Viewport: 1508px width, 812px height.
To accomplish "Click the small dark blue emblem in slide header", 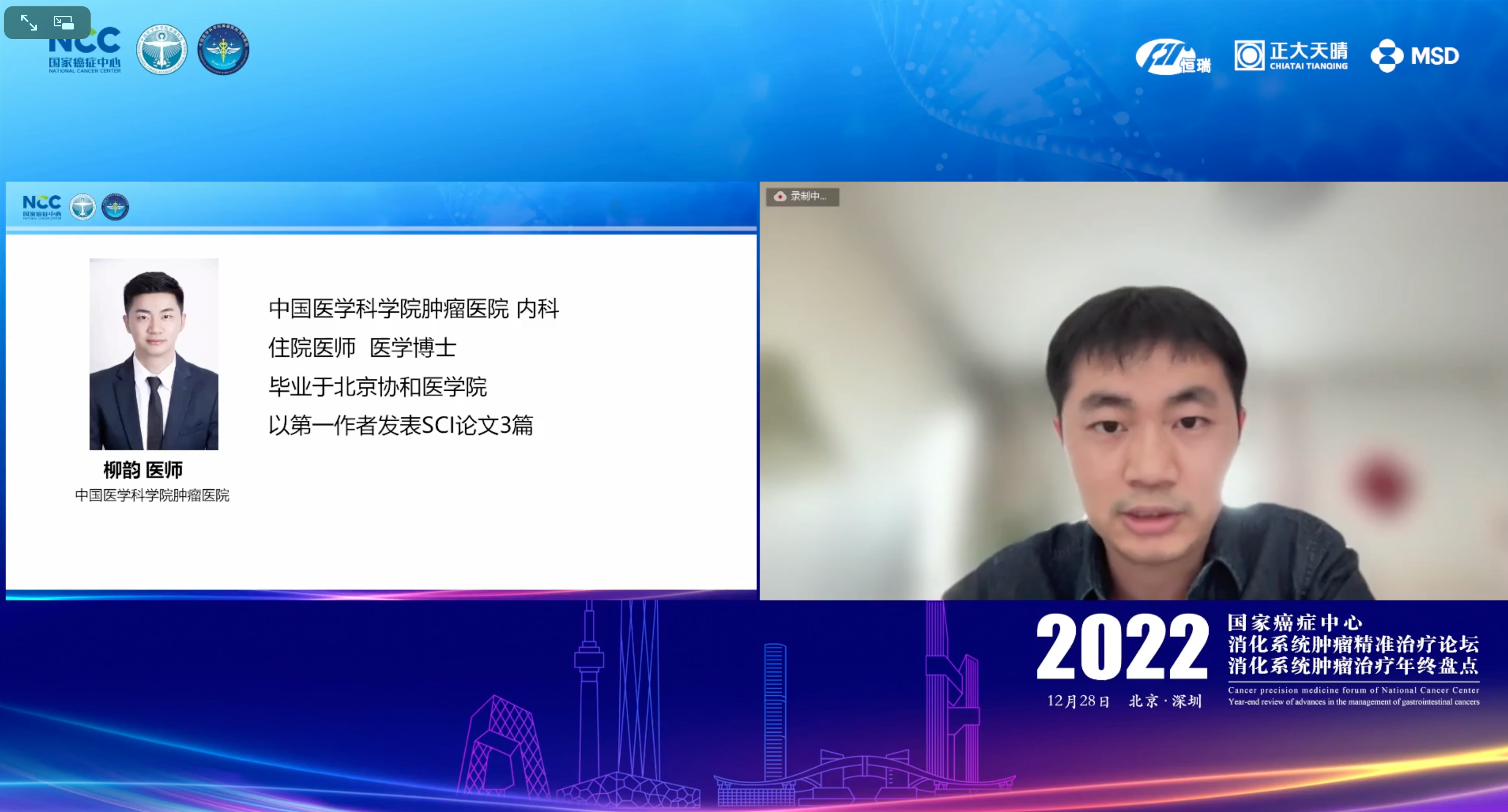I will pyautogui.click(x=115, y=207).
